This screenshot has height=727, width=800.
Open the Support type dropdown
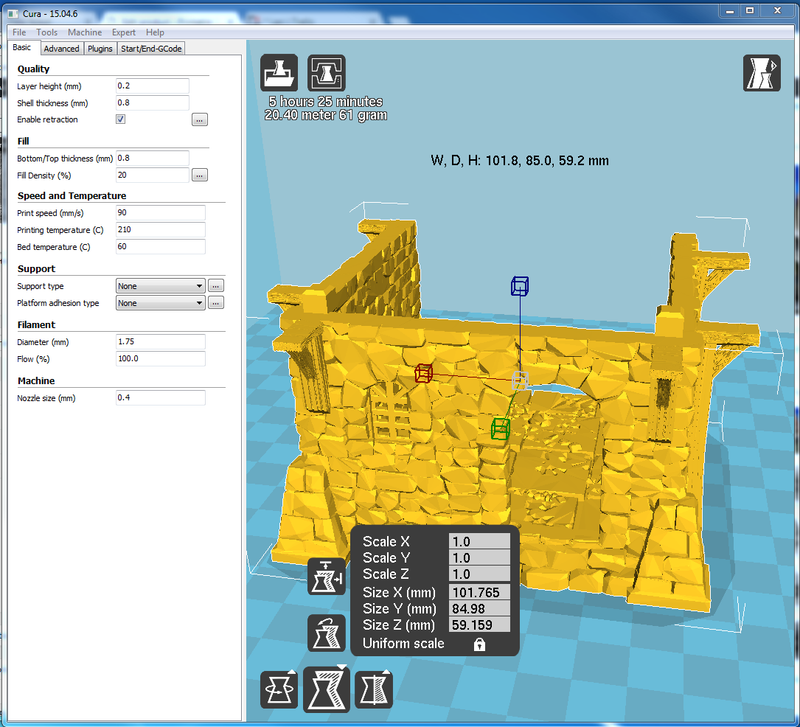[160, 286]
